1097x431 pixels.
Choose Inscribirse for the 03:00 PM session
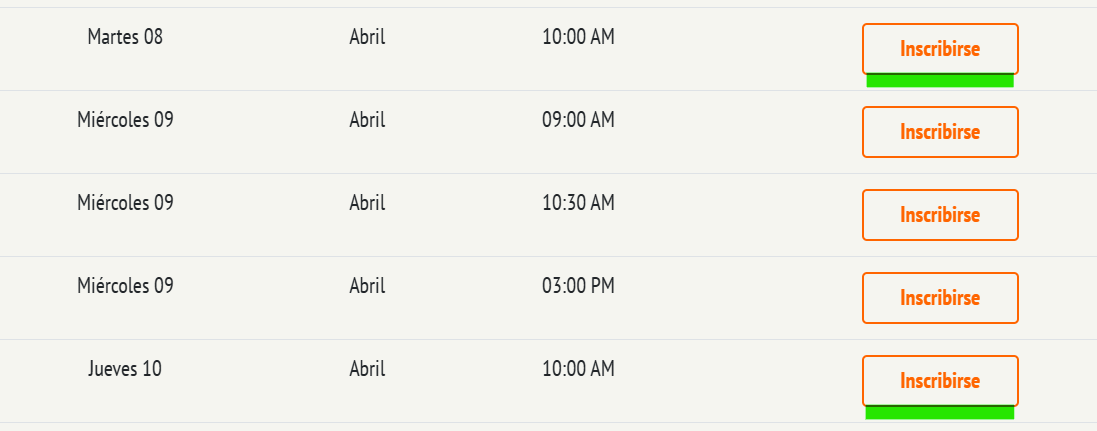click(940, 298)
